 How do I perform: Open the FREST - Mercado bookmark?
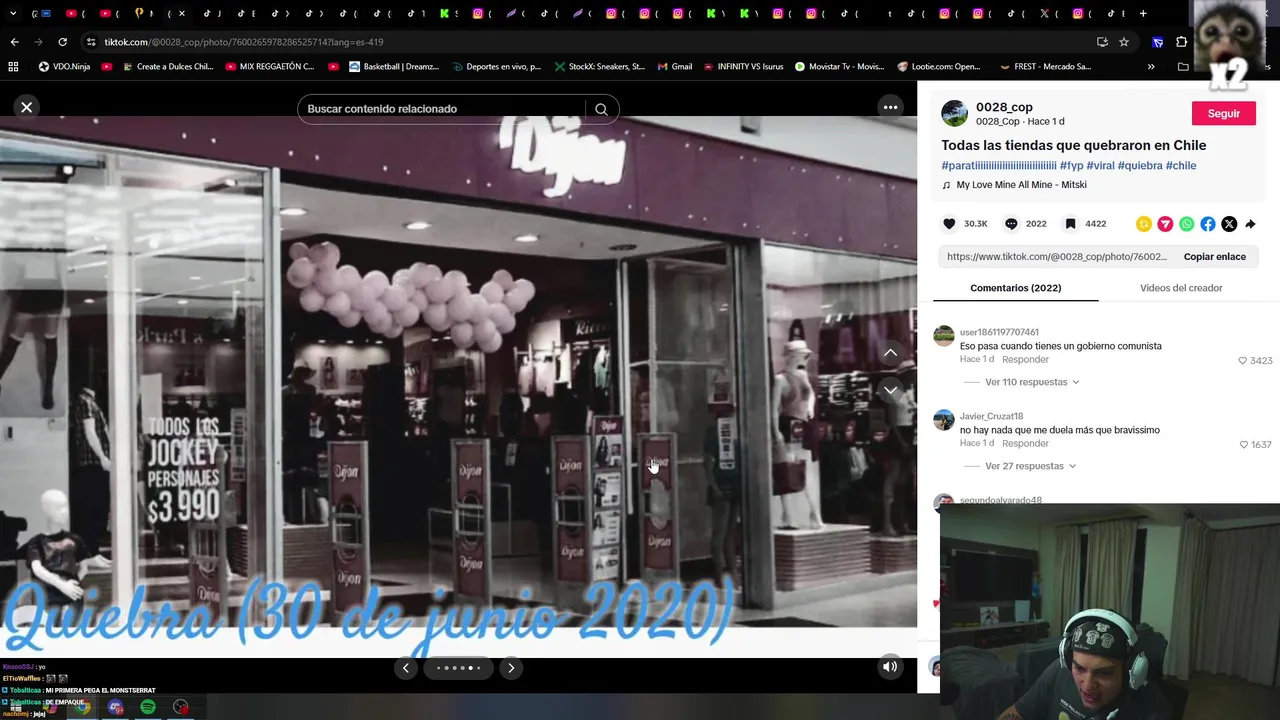click(x=1045, y=67)
